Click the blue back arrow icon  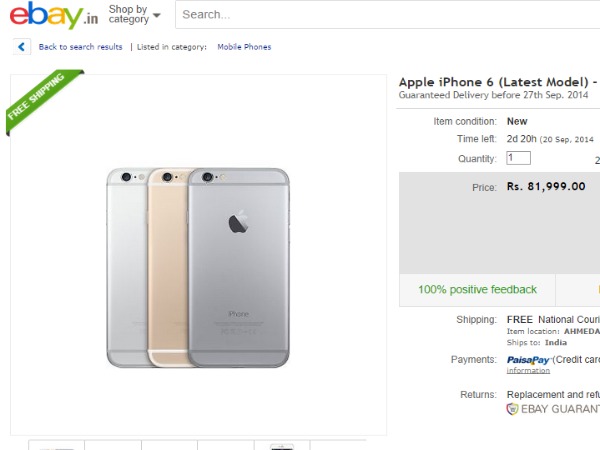pos(22,47)
